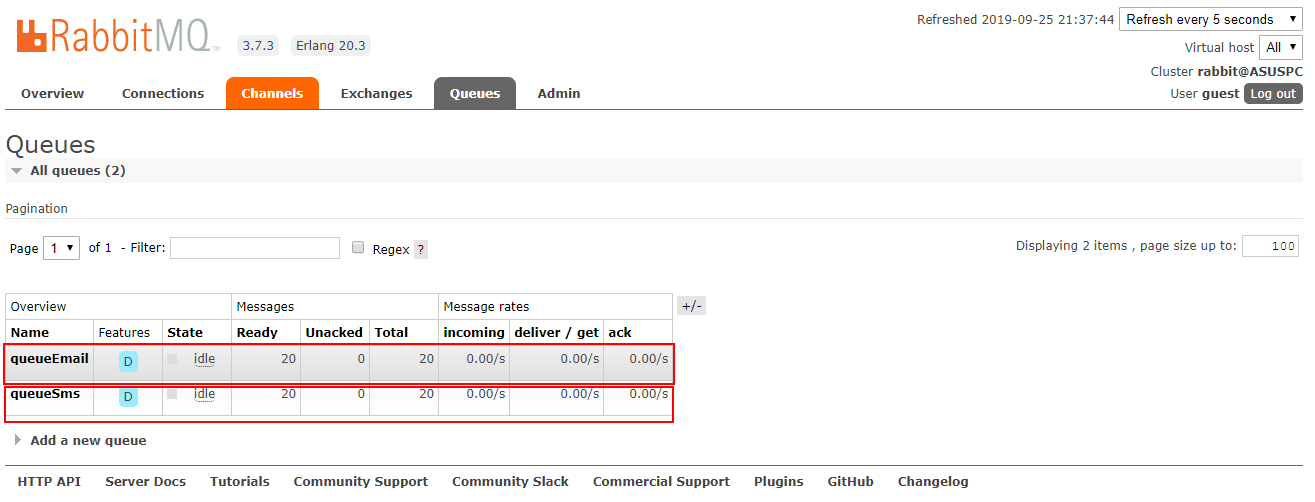1315x502 pixels.
Task: Toggle the +/- columns button
Action: coord(692,306)
